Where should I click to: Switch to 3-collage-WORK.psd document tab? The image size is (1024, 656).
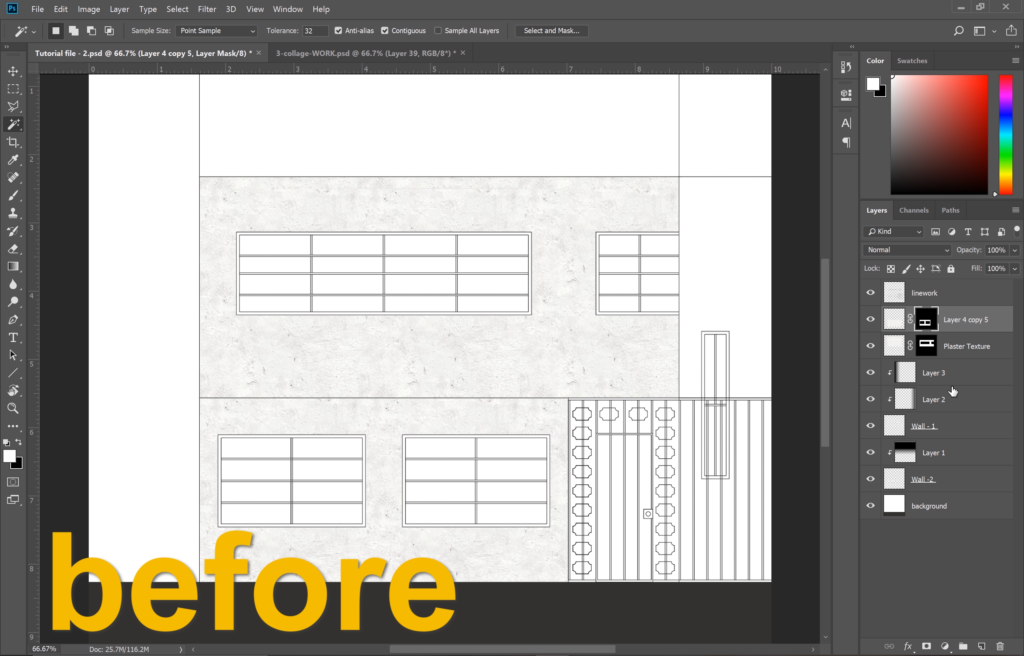point(363,52)
